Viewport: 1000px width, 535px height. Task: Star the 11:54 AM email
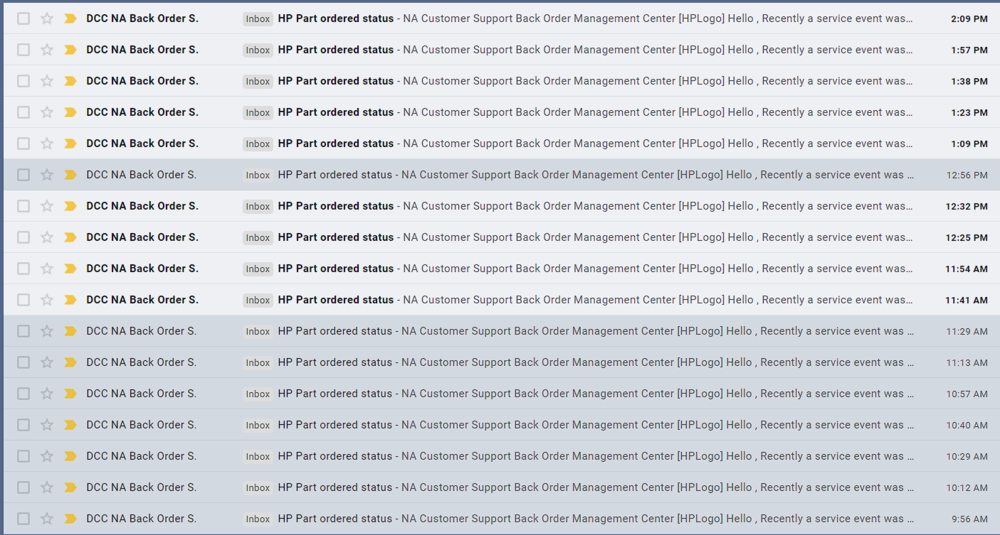pyautogui.click(x=47, y=269)
